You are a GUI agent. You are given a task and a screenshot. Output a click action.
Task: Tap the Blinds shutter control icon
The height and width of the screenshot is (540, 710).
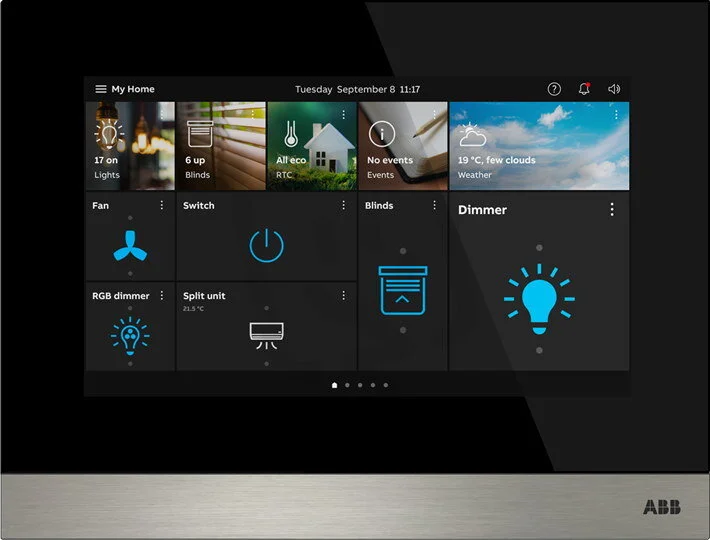[403, 290]
